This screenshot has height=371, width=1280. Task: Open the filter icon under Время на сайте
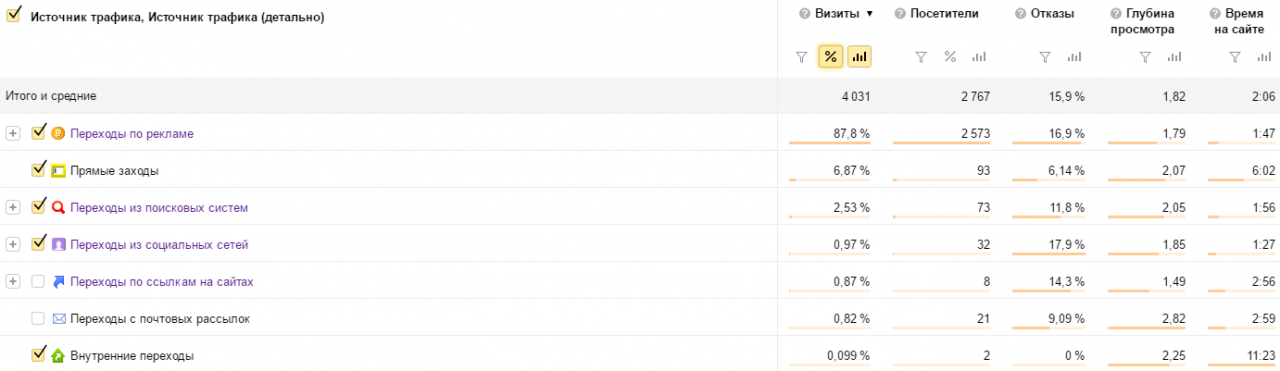[x=1235, y=57]
